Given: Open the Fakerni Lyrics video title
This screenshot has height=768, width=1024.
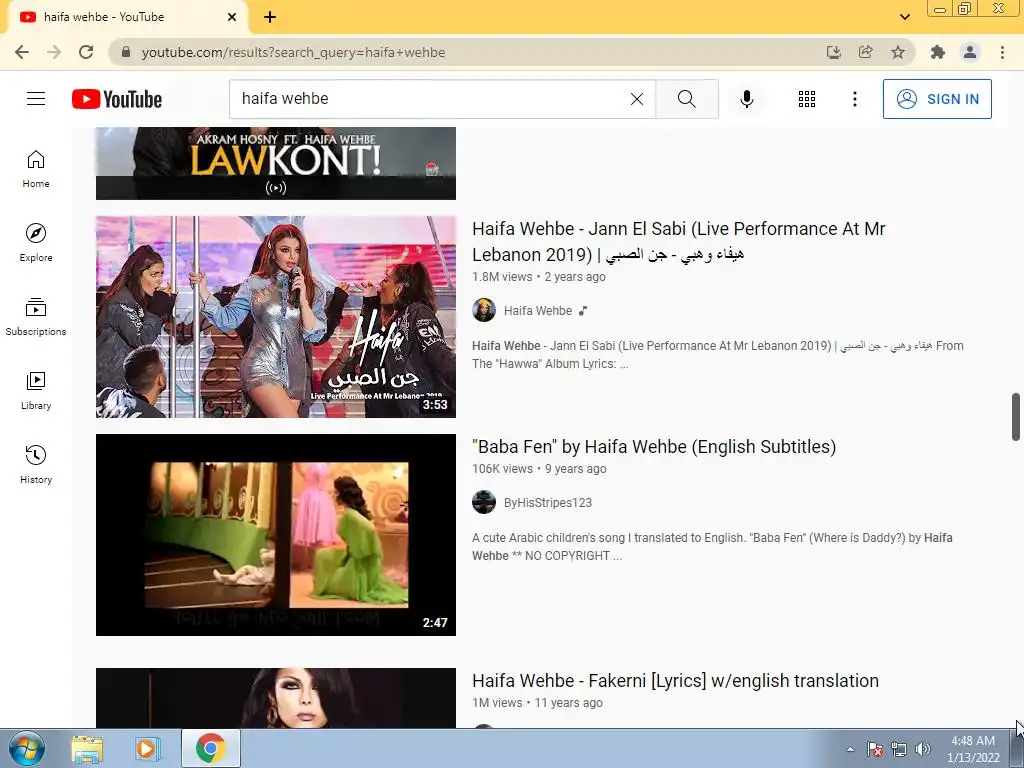Looking at the screenshot, I should (x=675, y=680).
